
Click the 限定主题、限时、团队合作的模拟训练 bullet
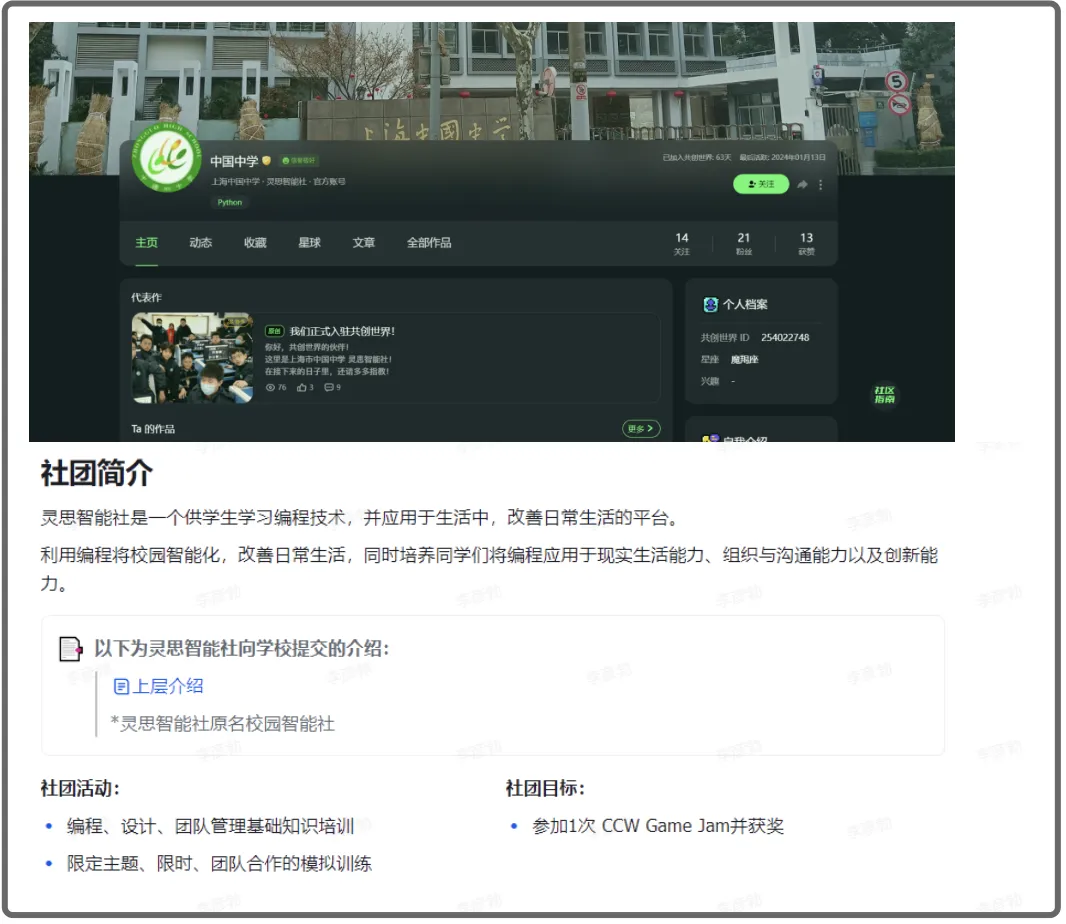coord(220,864)
